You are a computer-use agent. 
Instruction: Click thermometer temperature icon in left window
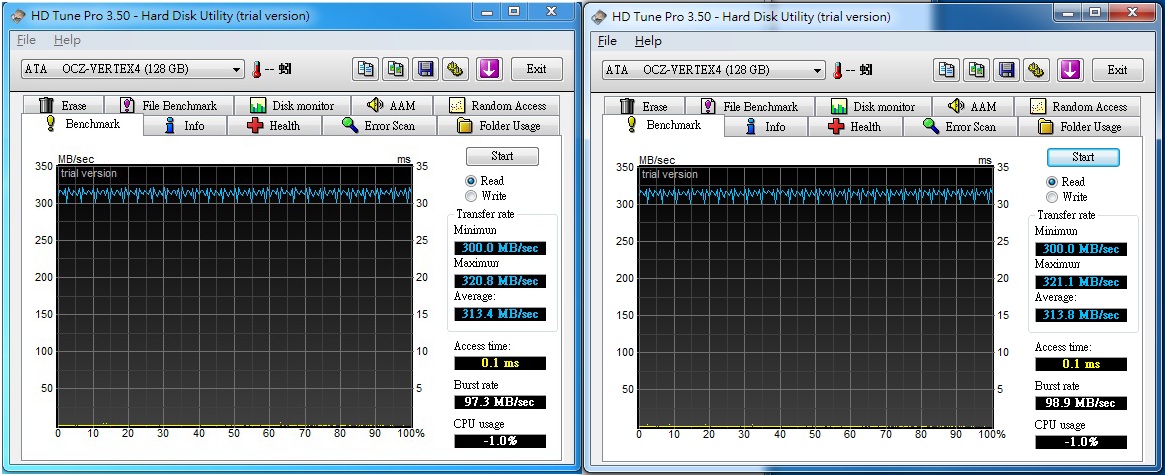[x=257, y=69]
